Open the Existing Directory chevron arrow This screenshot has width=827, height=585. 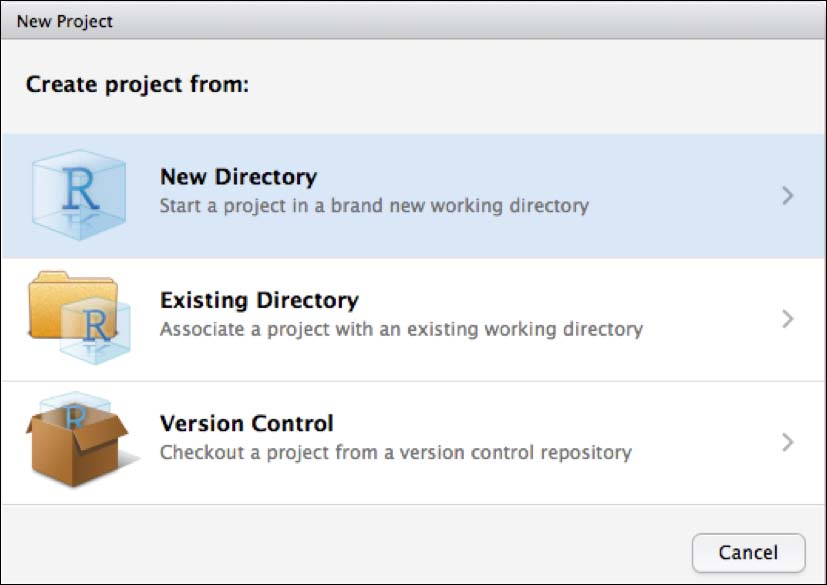click(x=788, y=319)
